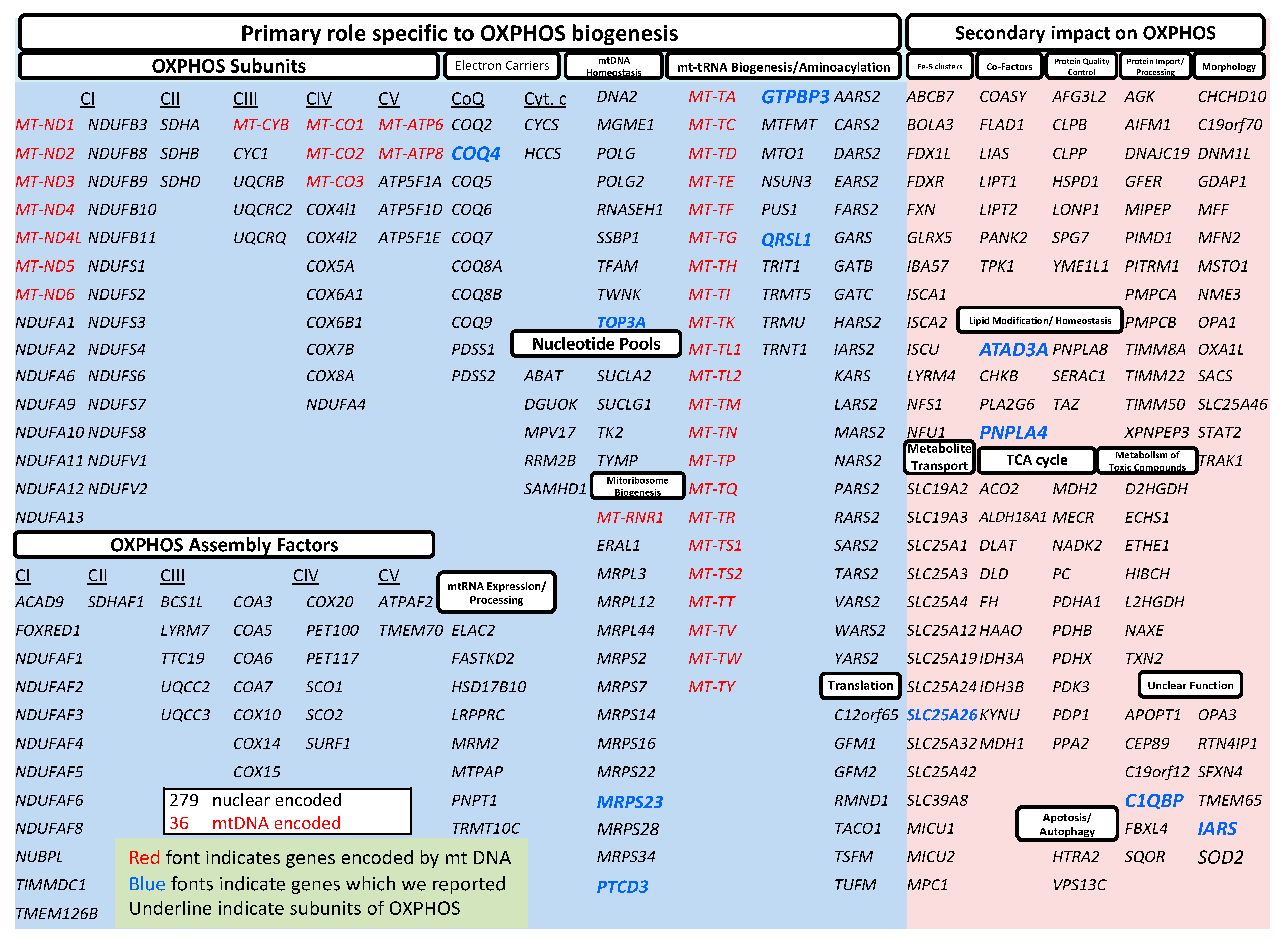Click the blue GTPBP3 gene name
Viewport: 1288px width, 939px height.
(x=795, y=97)
